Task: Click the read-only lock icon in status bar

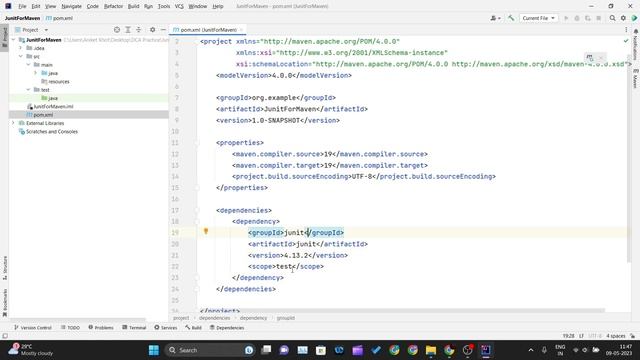Action: (632, 336)
